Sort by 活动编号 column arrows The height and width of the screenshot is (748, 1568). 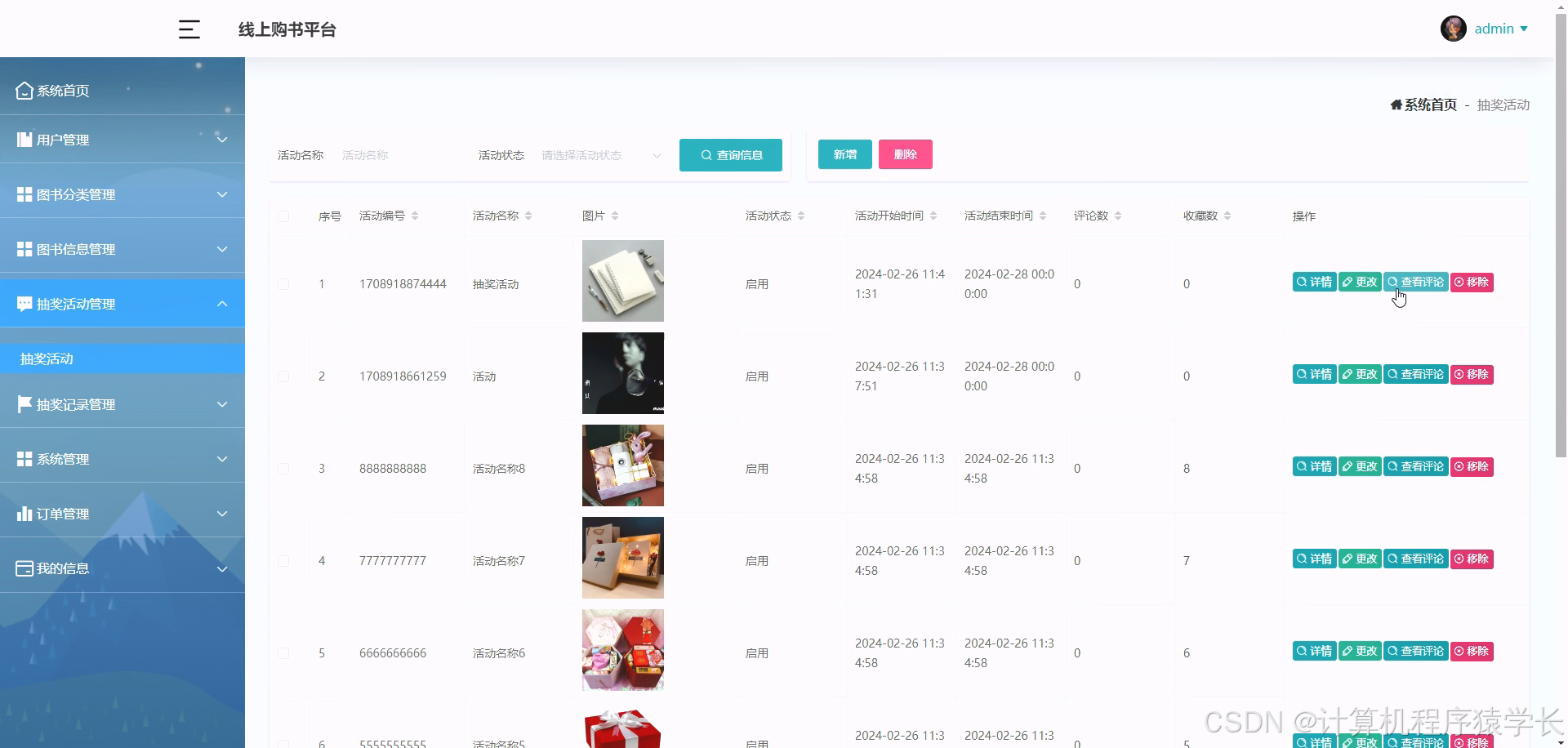coord(415,216)
